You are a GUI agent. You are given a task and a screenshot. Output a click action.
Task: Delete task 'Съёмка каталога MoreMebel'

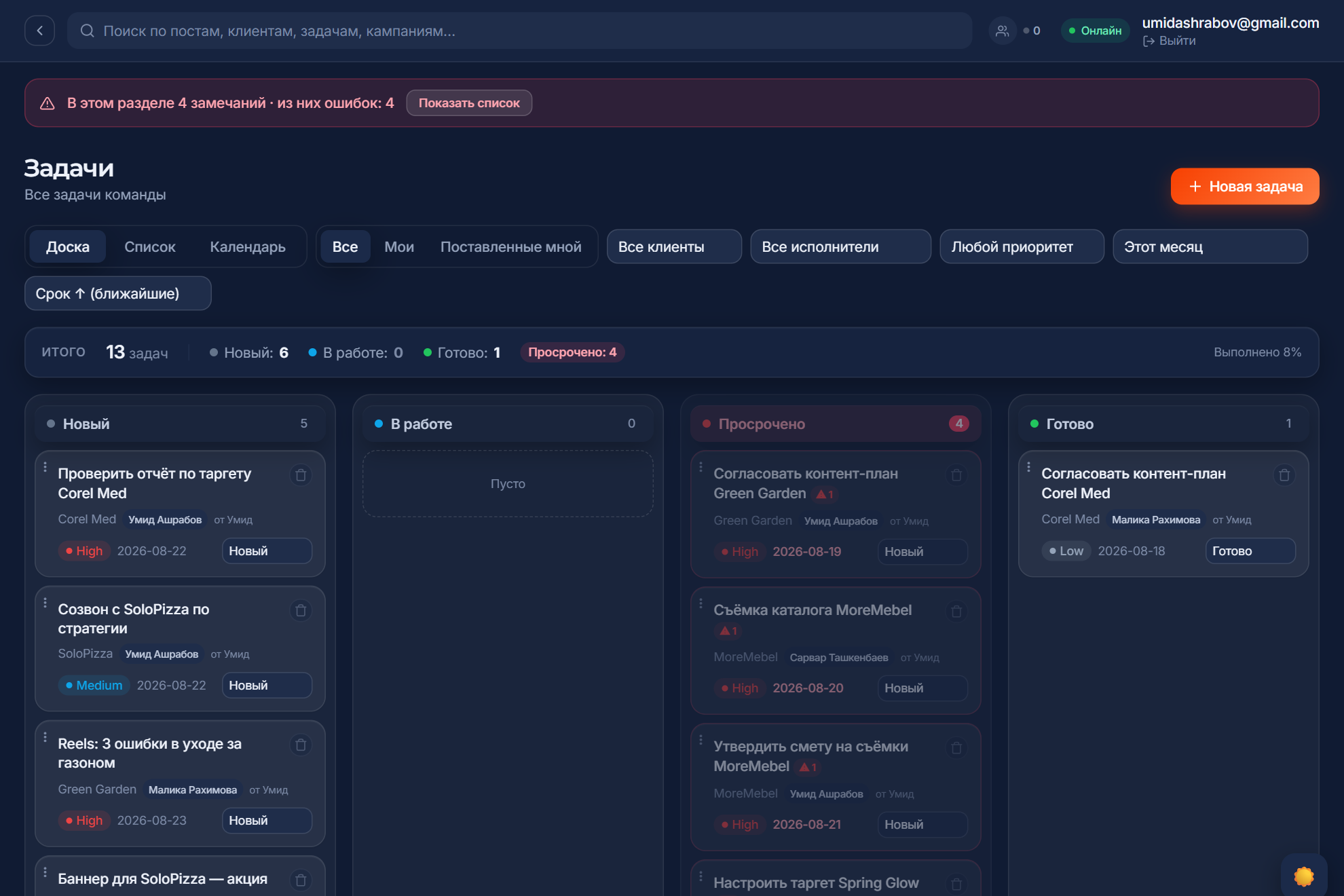click(x=956, y=612)
